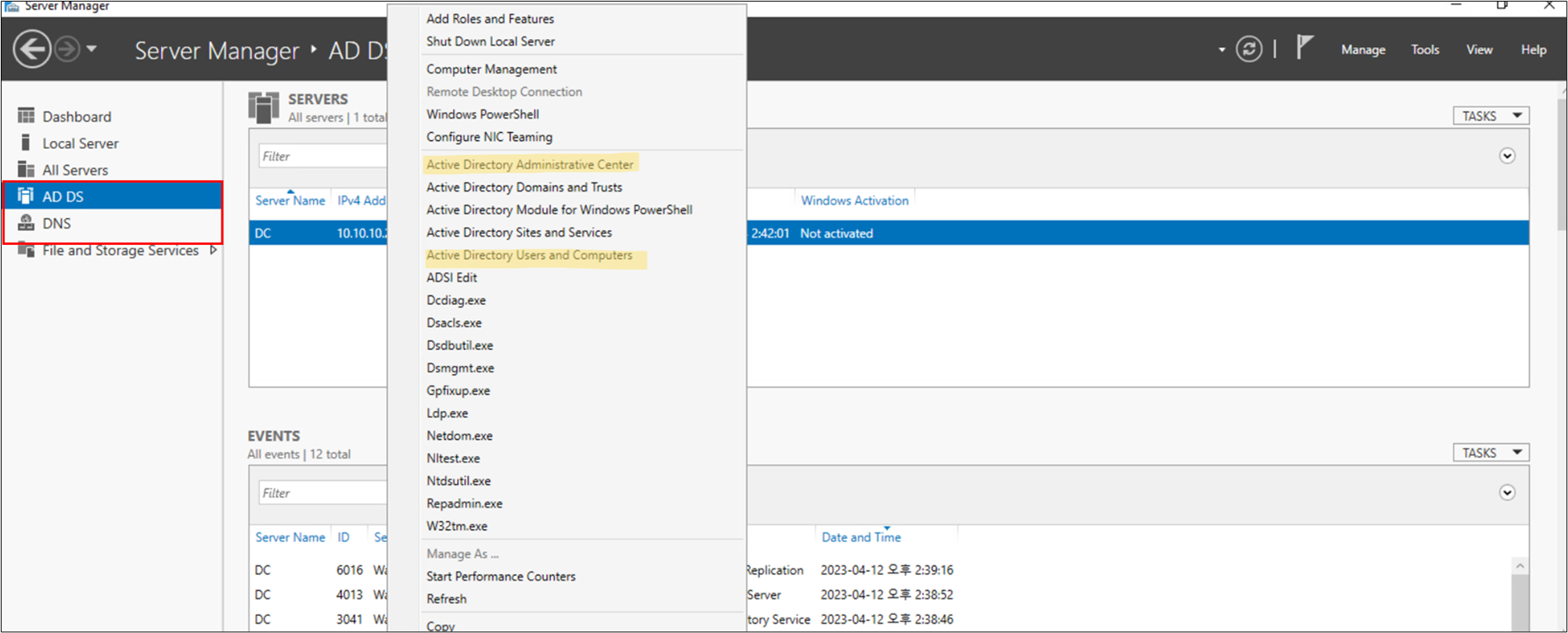Click the AD DS role icon
The image size is (1568, 633).
tap(26, 196)
